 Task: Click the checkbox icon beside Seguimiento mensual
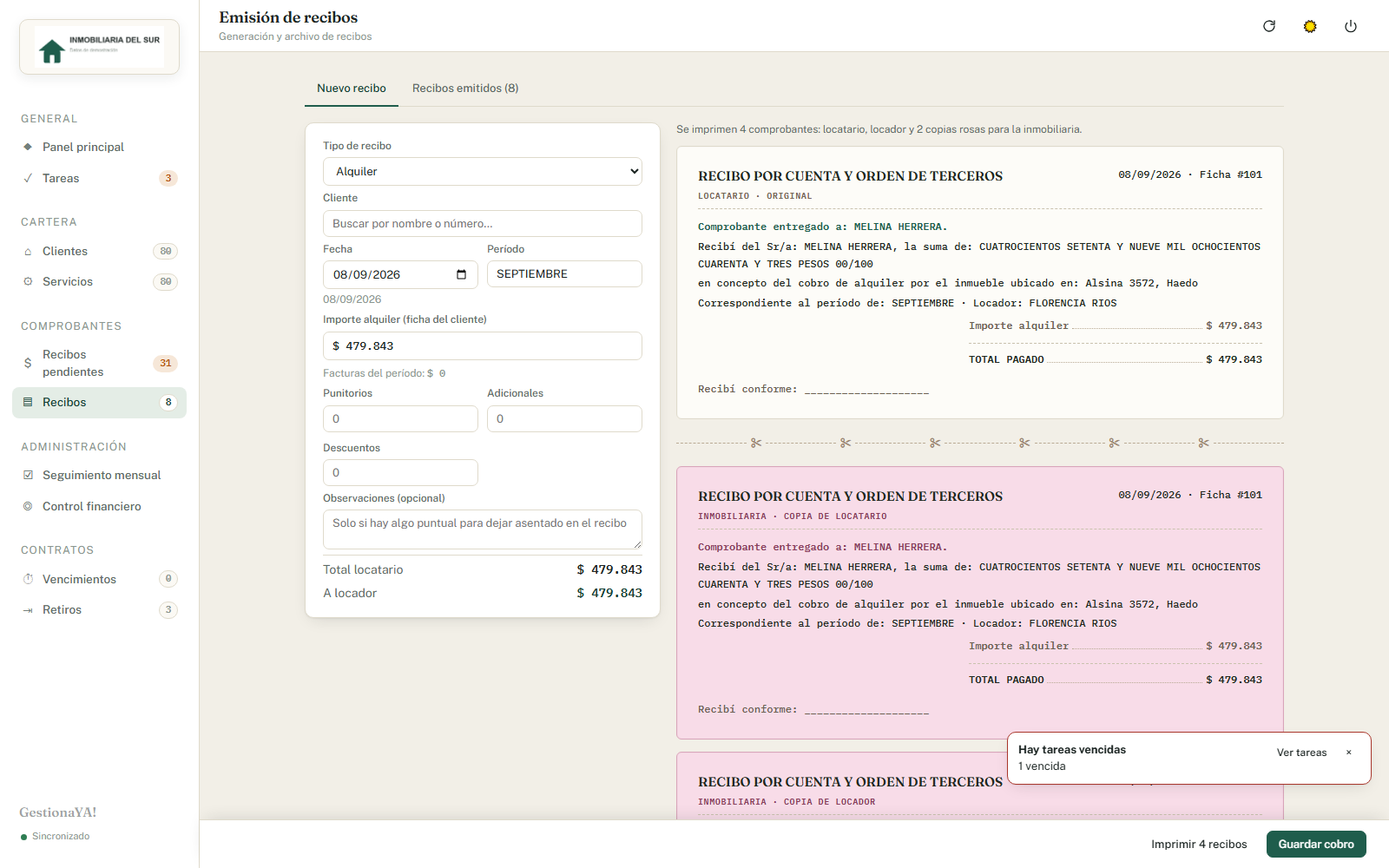[28, 475]
